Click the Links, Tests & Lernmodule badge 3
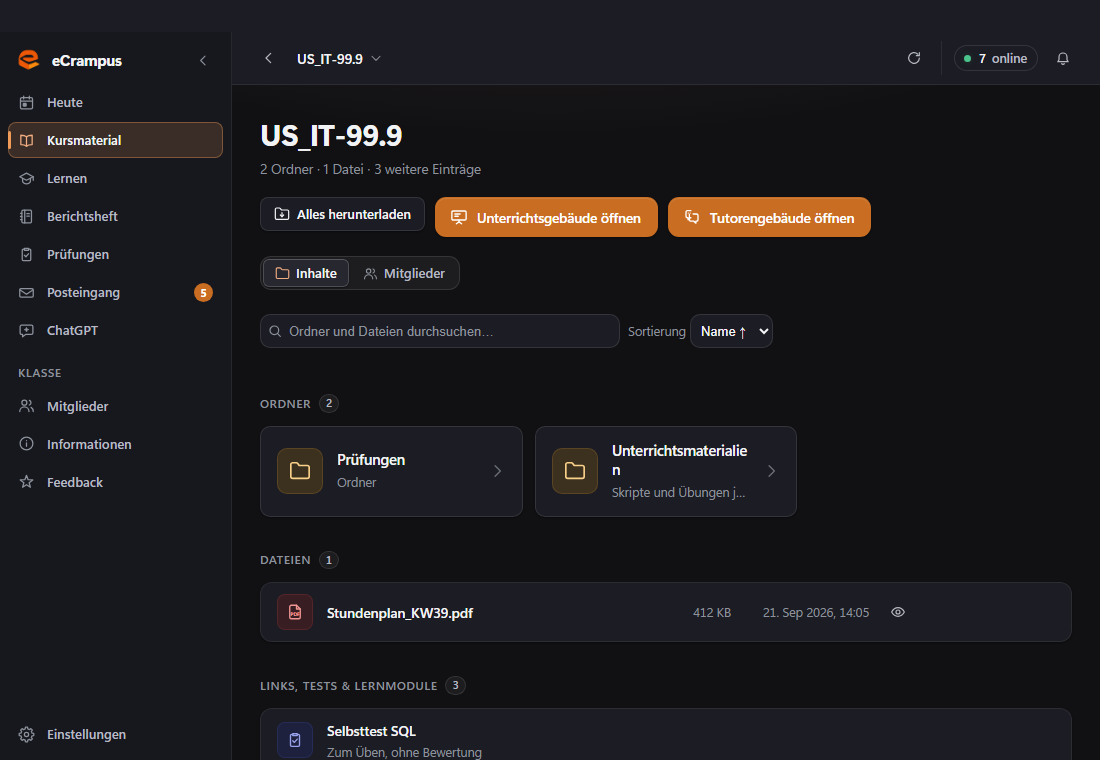The width and height of the screenshot is (1100, 760). 455,686
